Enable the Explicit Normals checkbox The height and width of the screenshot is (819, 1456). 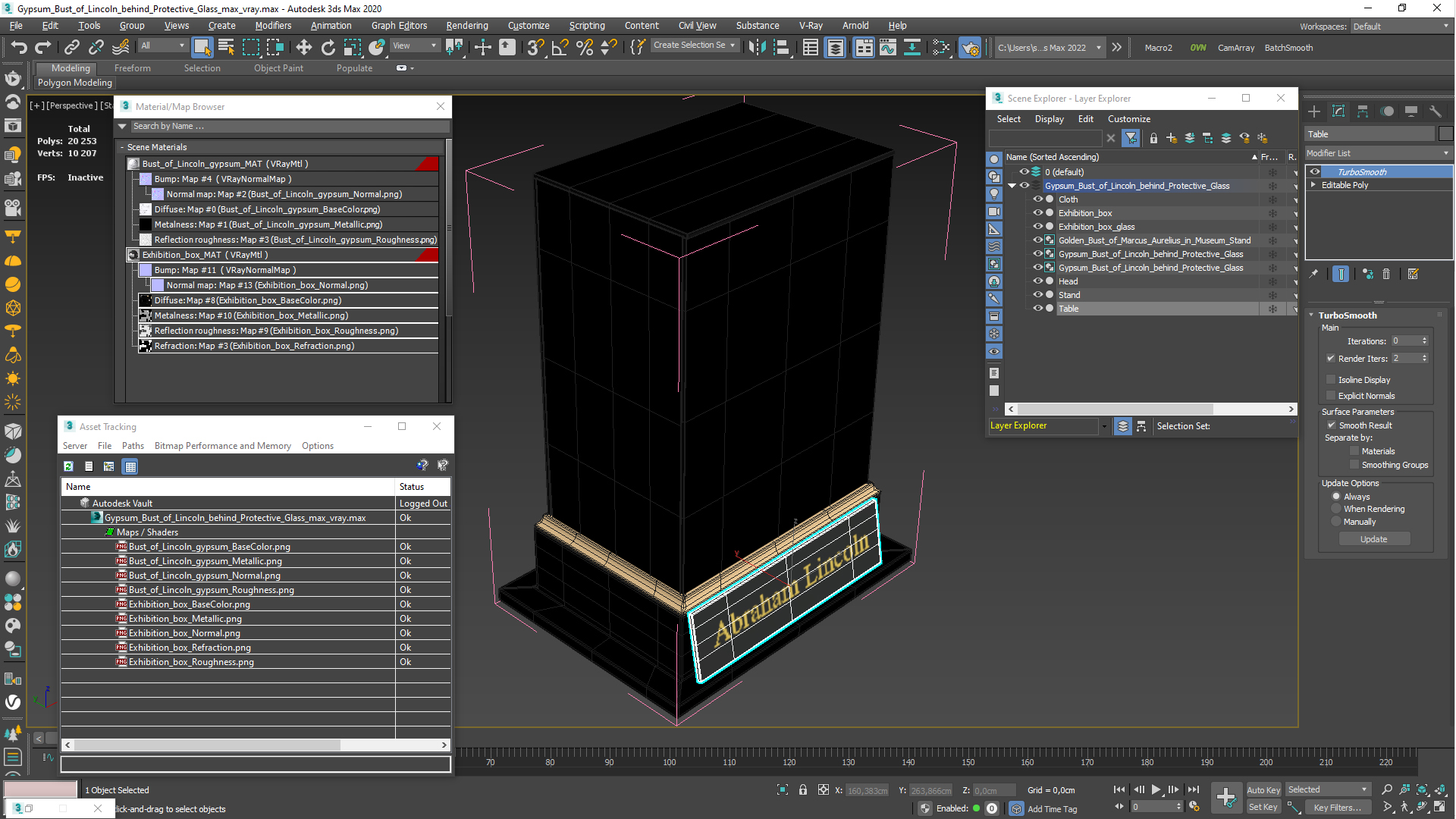coord(1331,396)
